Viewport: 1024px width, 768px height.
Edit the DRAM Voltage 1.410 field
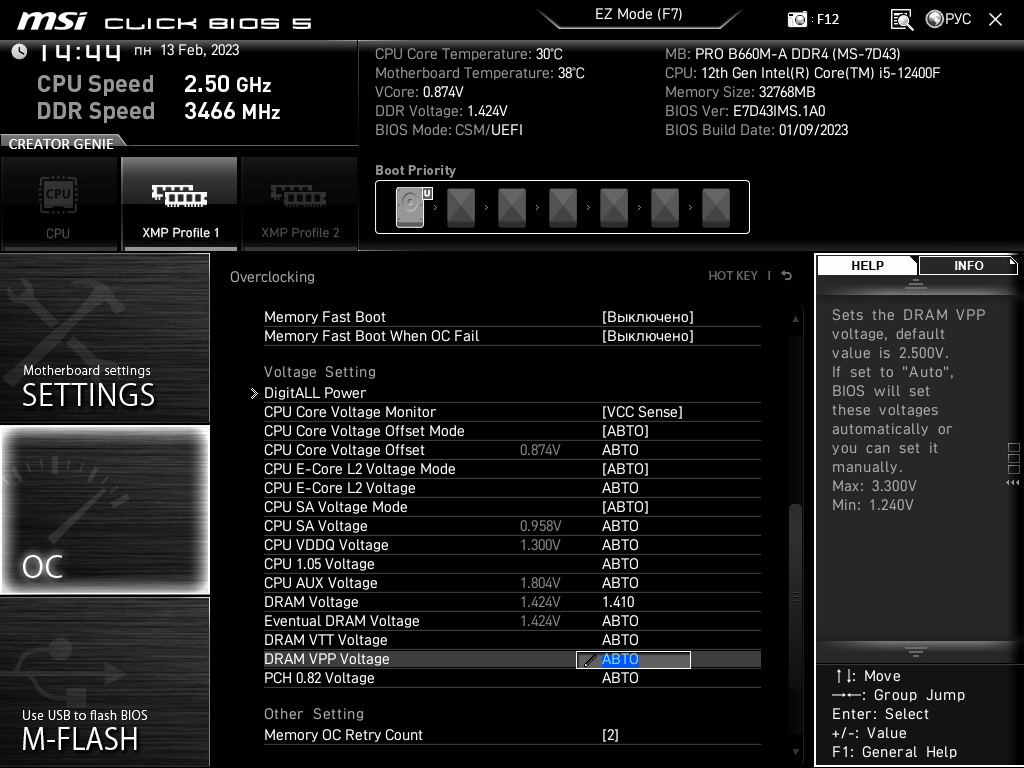click(x=618, y=602)
